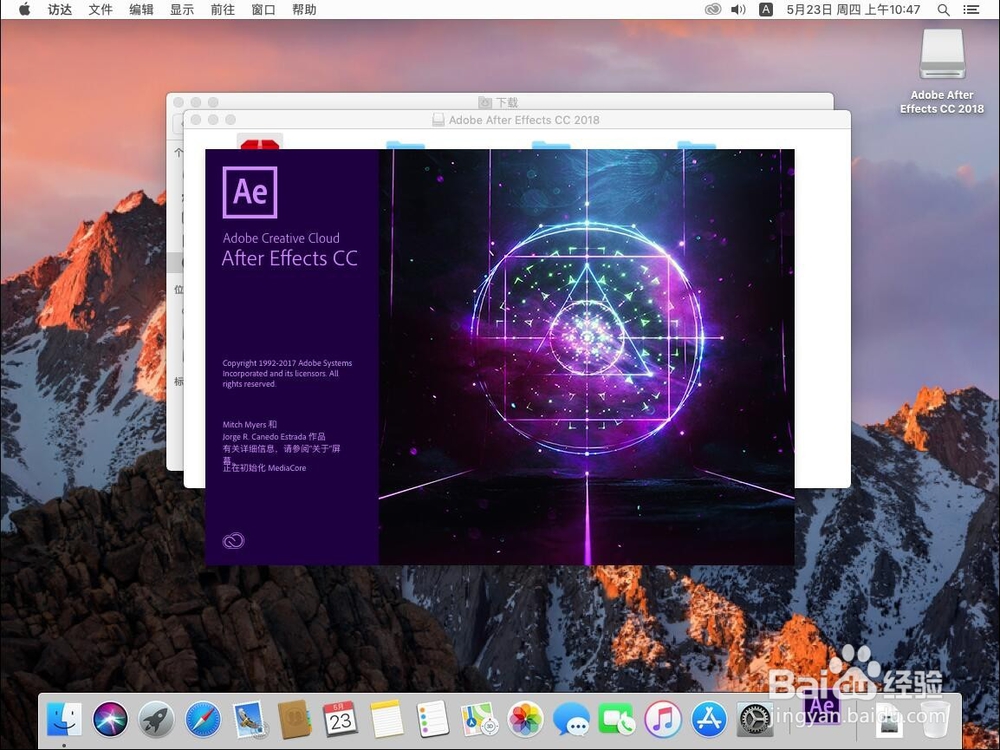Image resolution: width=1000 pixels, height=750 pixels.
Task: Open the Apple menu
Action: [24, 10]
